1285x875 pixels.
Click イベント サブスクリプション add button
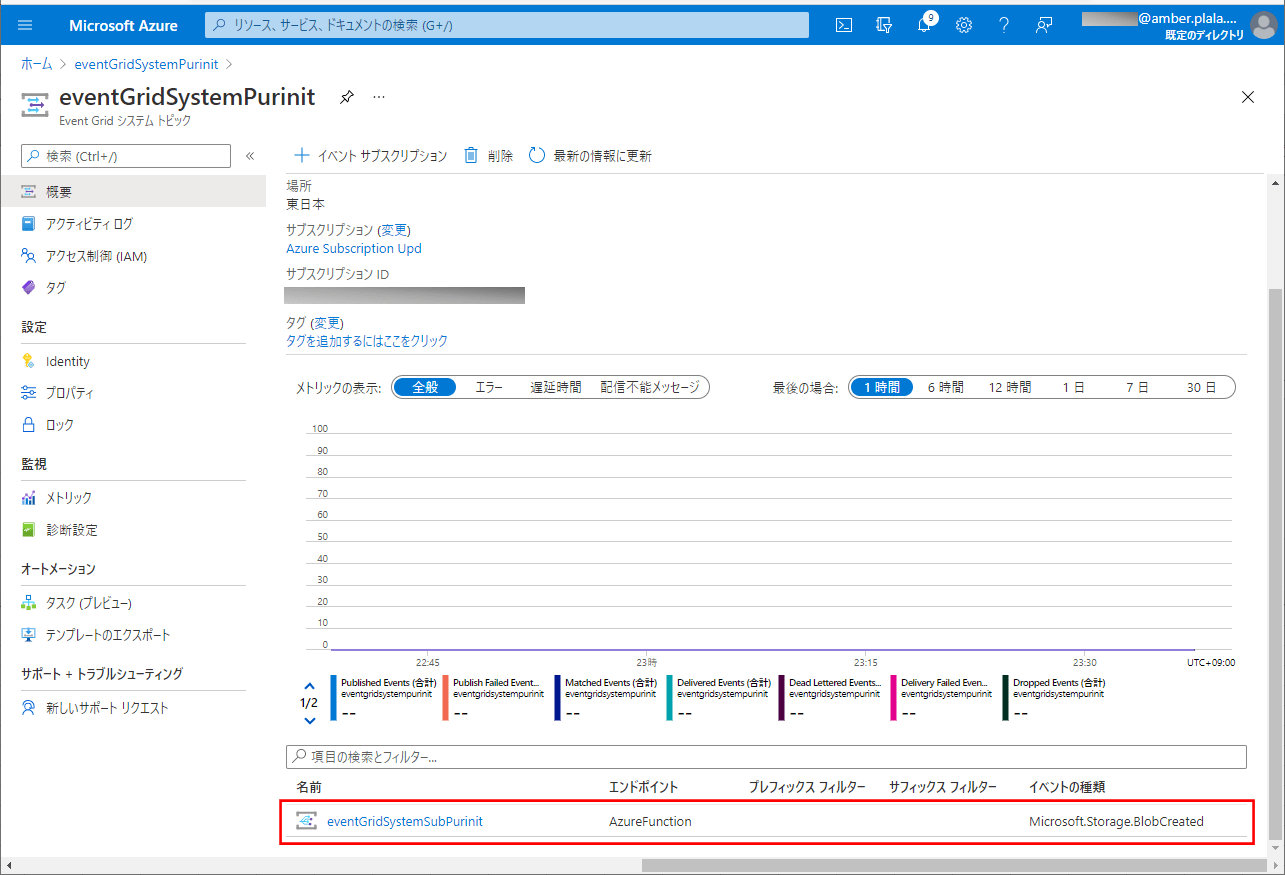(371, 155)
